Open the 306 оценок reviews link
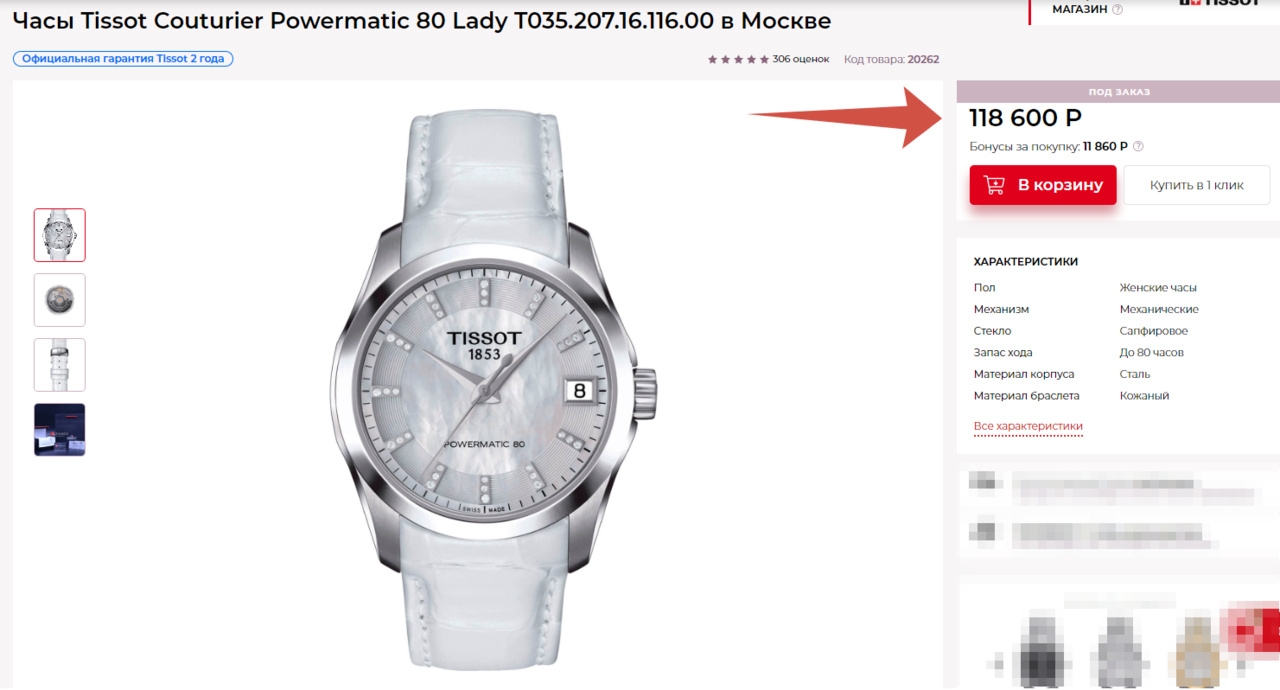Image resolution: width=1280 pixels, height=690 pixels. coord(801,59)
